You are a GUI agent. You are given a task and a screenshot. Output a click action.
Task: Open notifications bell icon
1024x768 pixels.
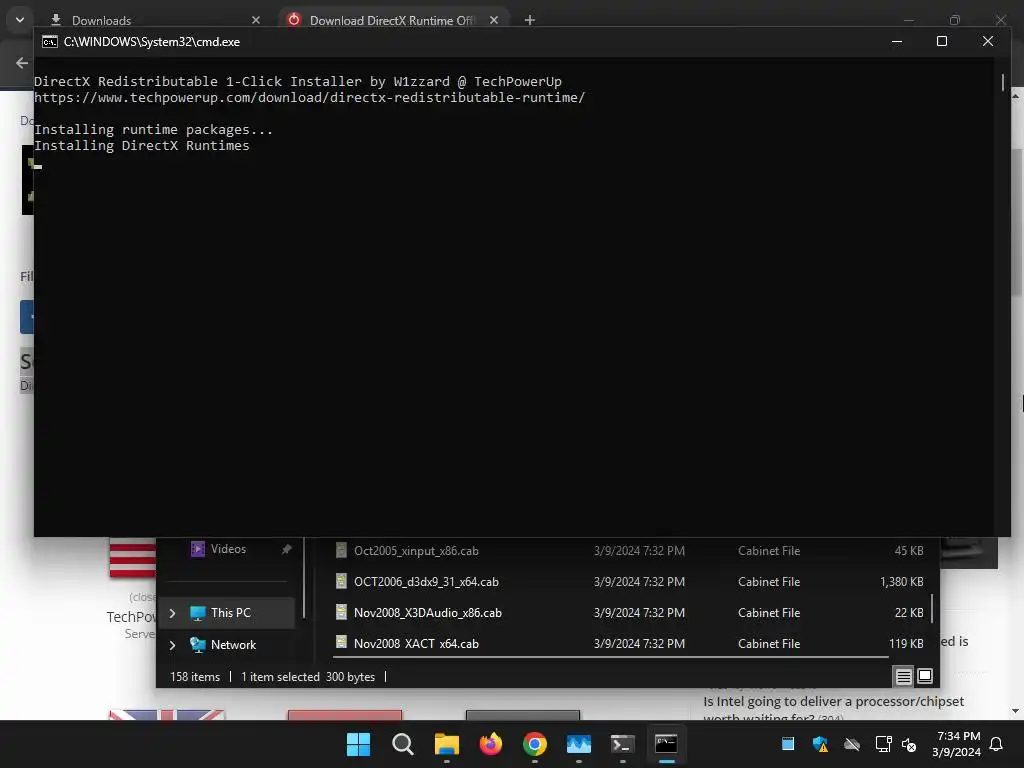pos(996,744)
